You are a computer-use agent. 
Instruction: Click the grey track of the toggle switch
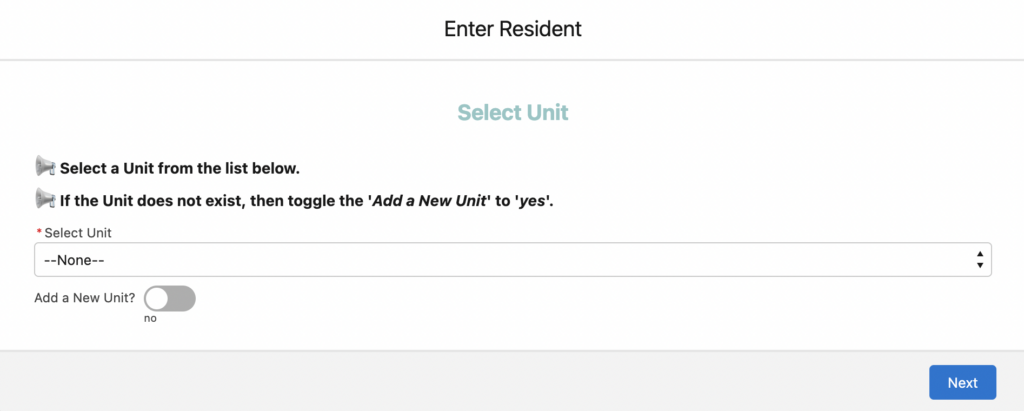coord(183,299)
